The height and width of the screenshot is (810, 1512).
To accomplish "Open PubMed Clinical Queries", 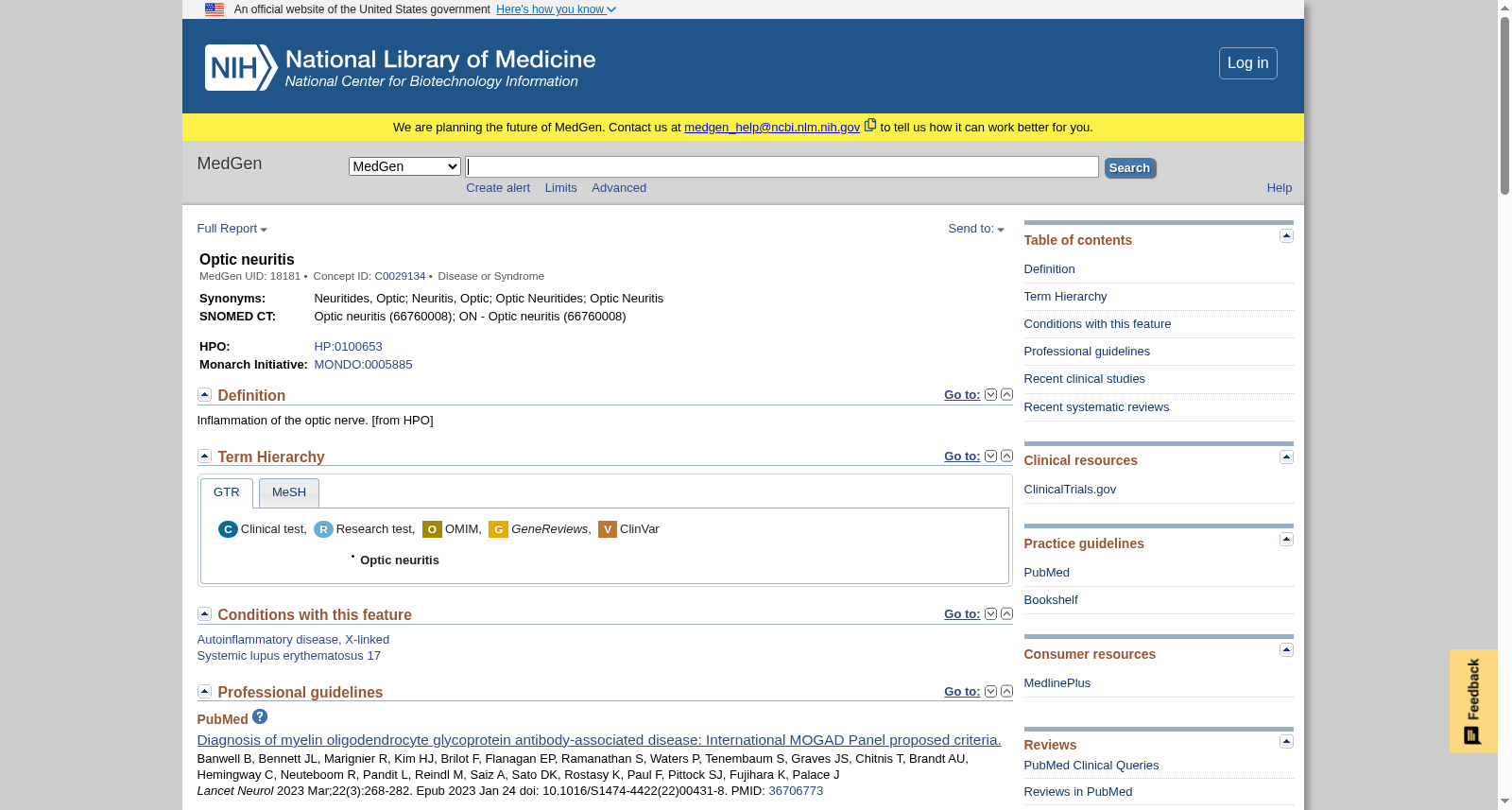I will point(1091,766).
